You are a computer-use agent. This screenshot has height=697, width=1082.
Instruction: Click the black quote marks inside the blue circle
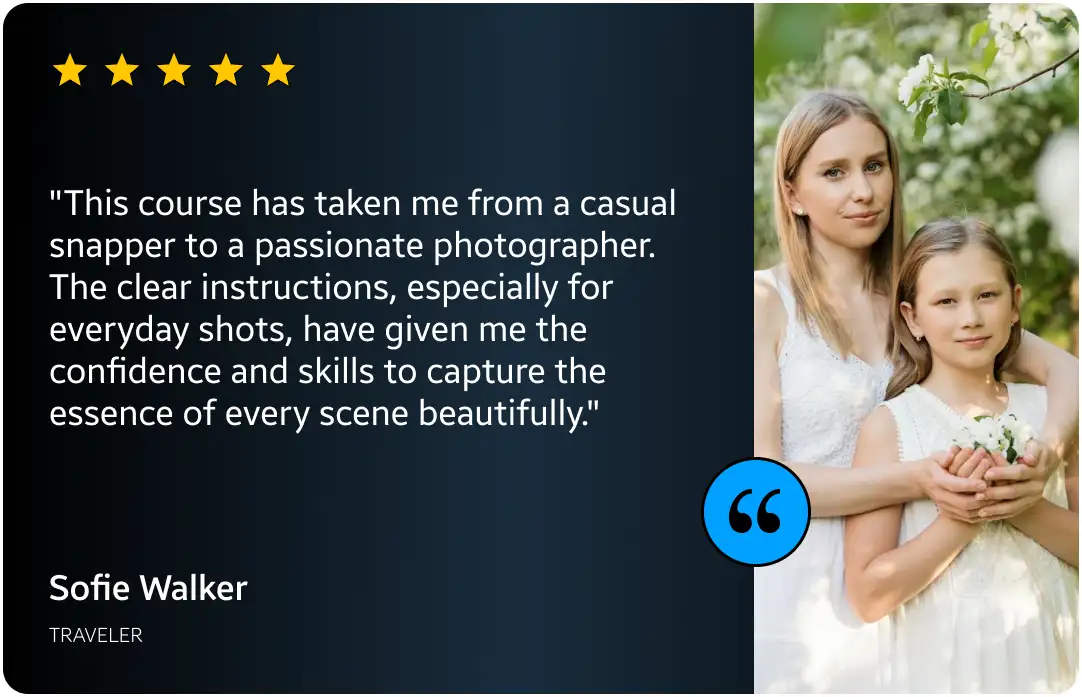755,511
